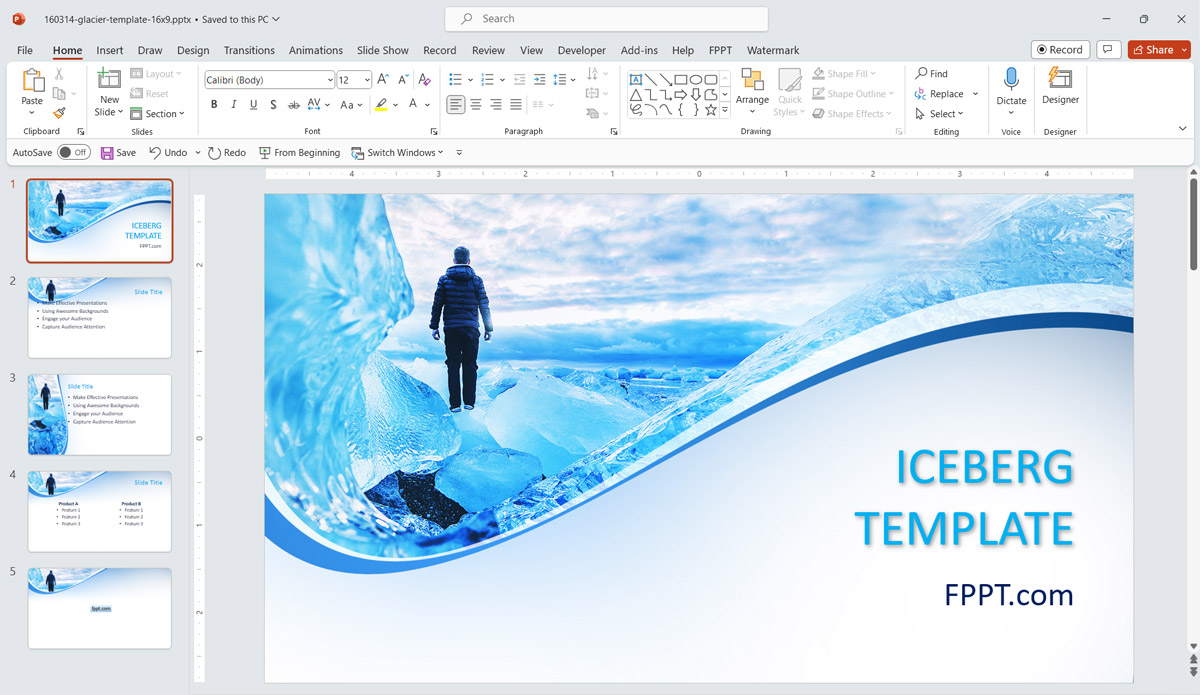Clear all formatting
Viewport: 1200px width, 695px height.
424,79
